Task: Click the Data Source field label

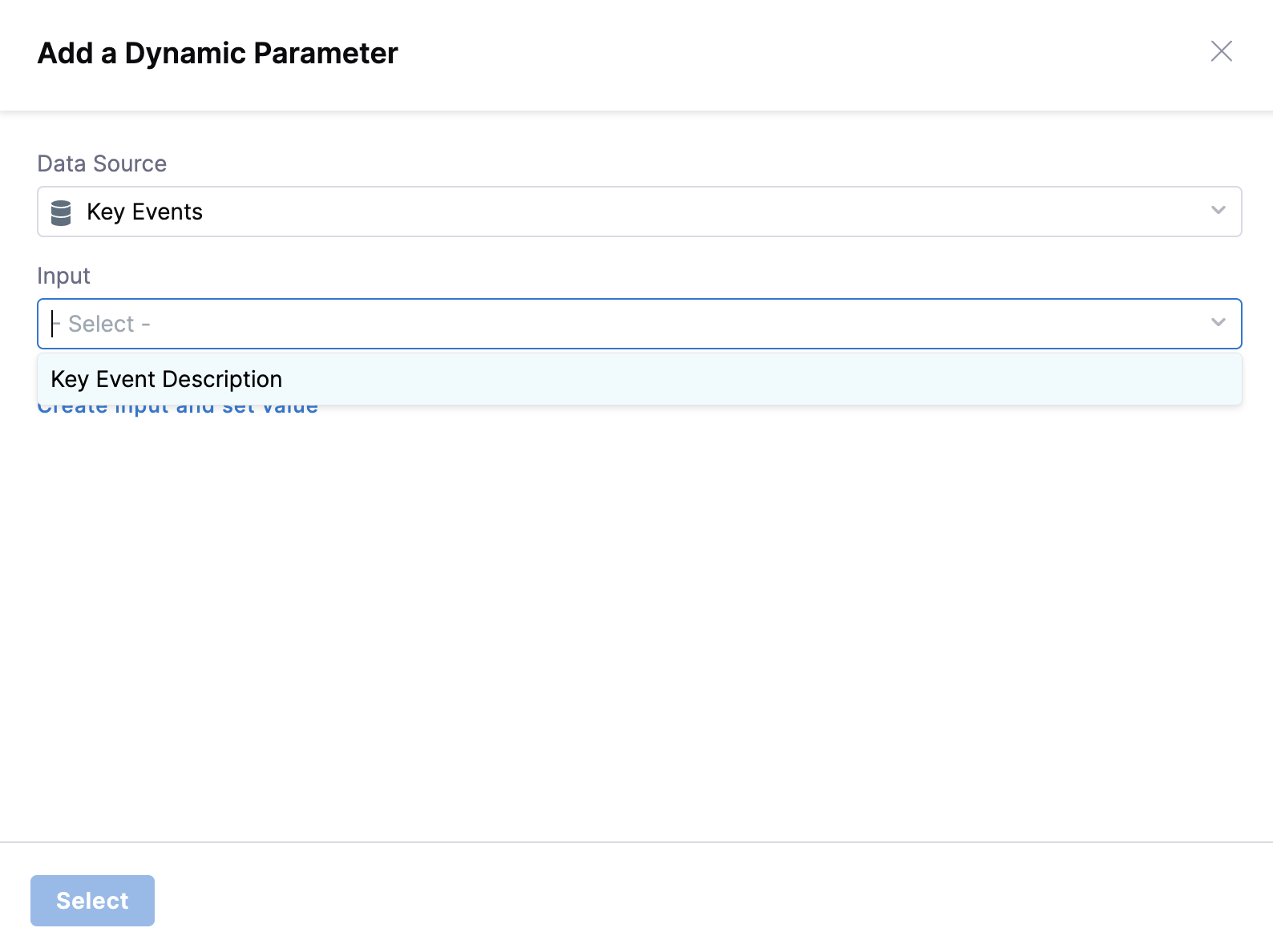Action: pos(102,163)
